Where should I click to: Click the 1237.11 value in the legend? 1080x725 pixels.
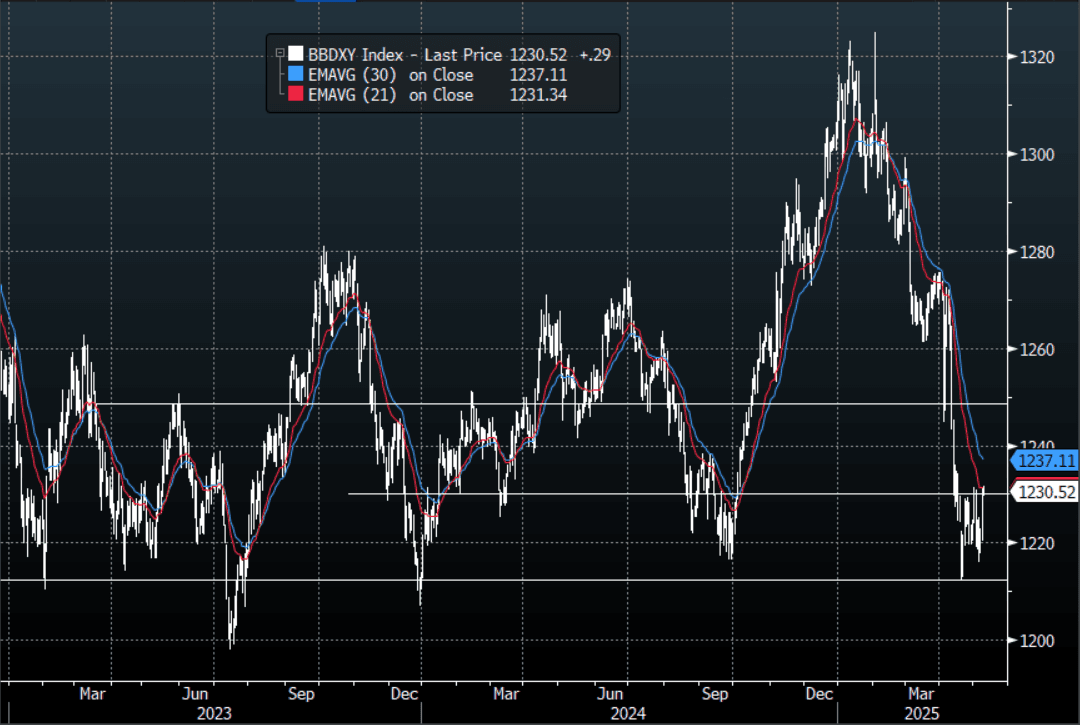[x=531, y=75]
